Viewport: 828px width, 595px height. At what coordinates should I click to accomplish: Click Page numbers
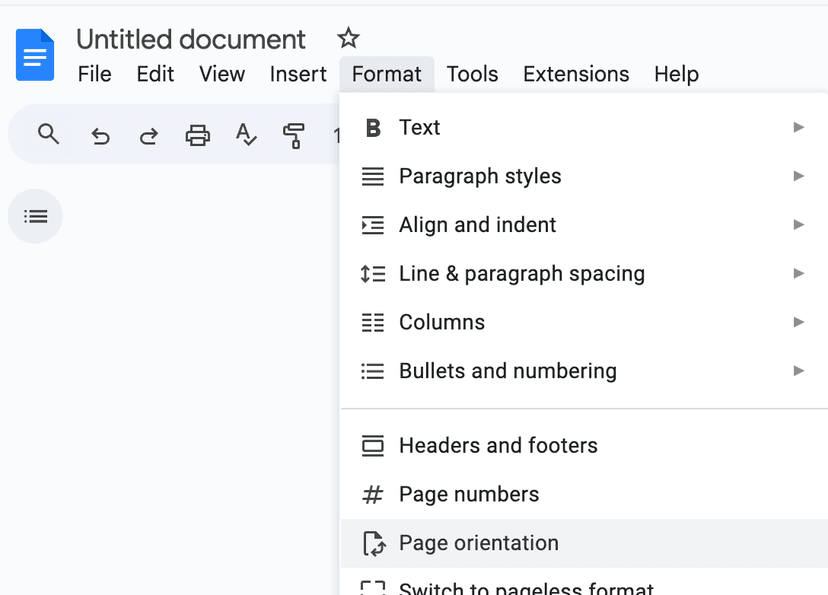(x=468, y=494)
